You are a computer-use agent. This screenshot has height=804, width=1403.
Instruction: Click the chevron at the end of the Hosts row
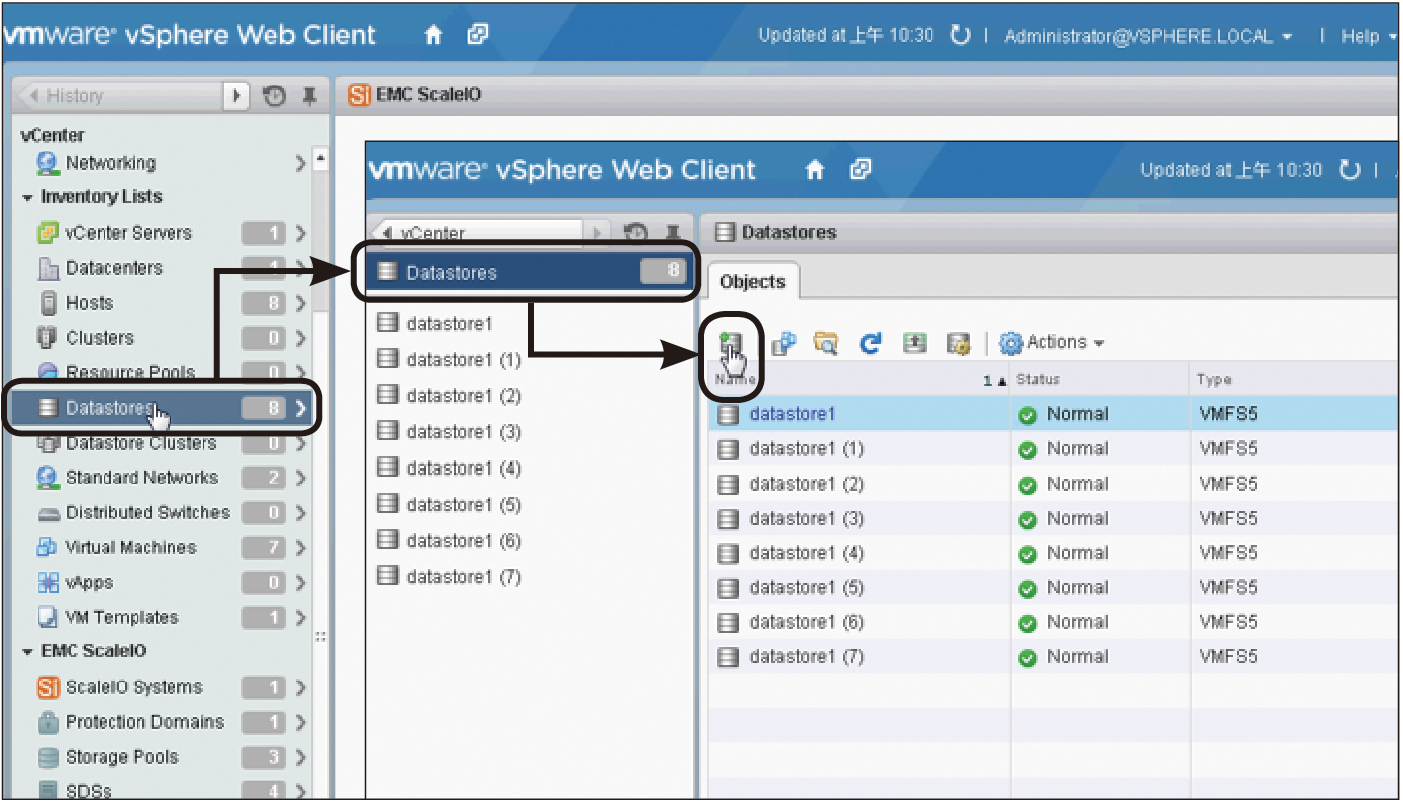(300, 303)
